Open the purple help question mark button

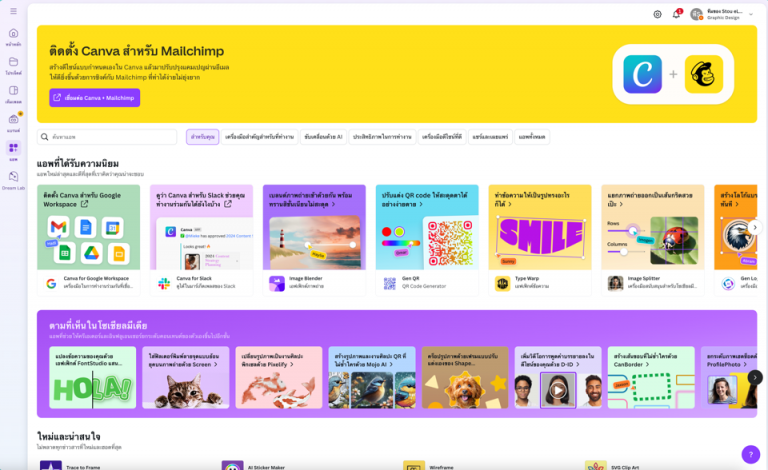point(751,454)
